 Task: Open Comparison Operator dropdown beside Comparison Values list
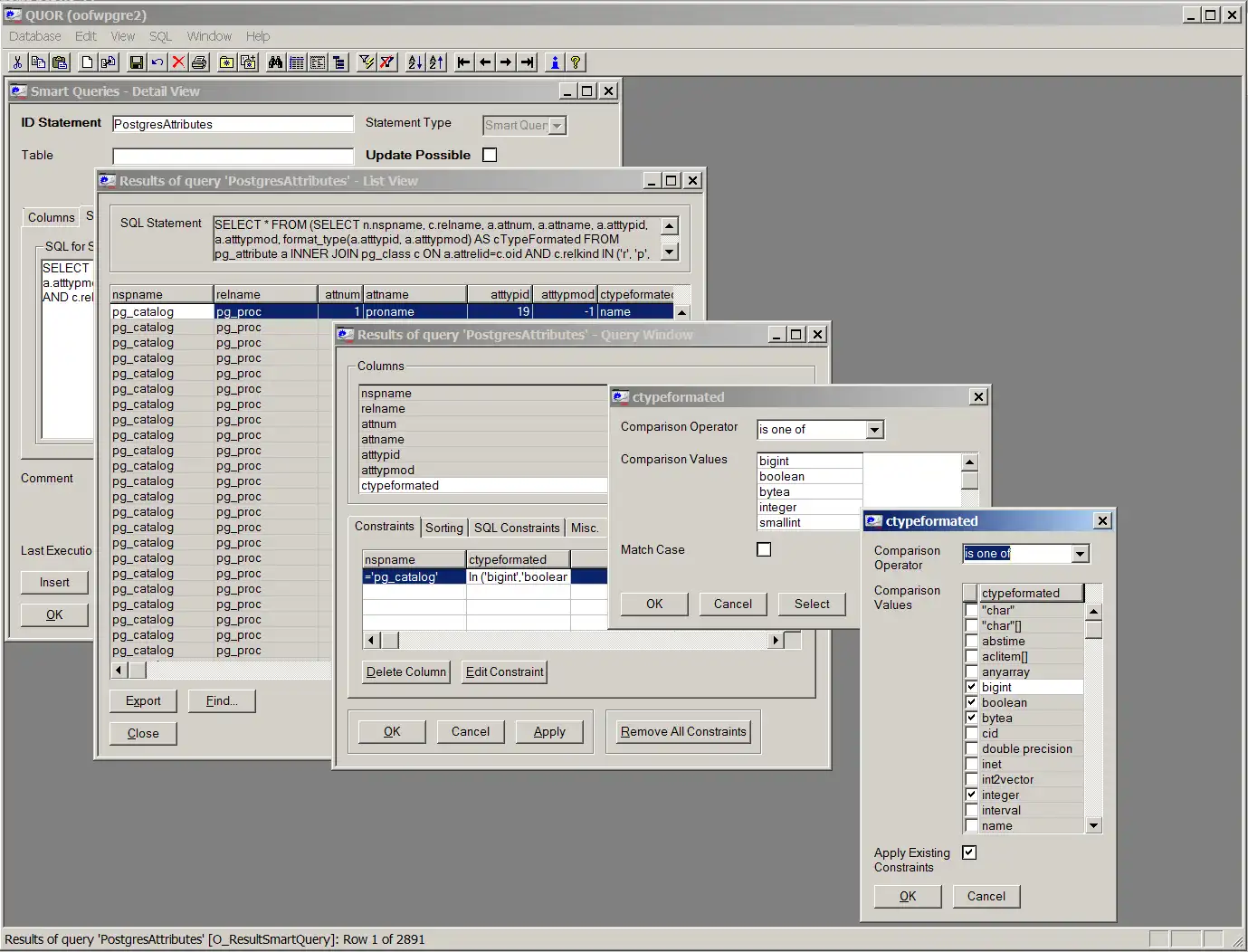click(x=874, y=430)
